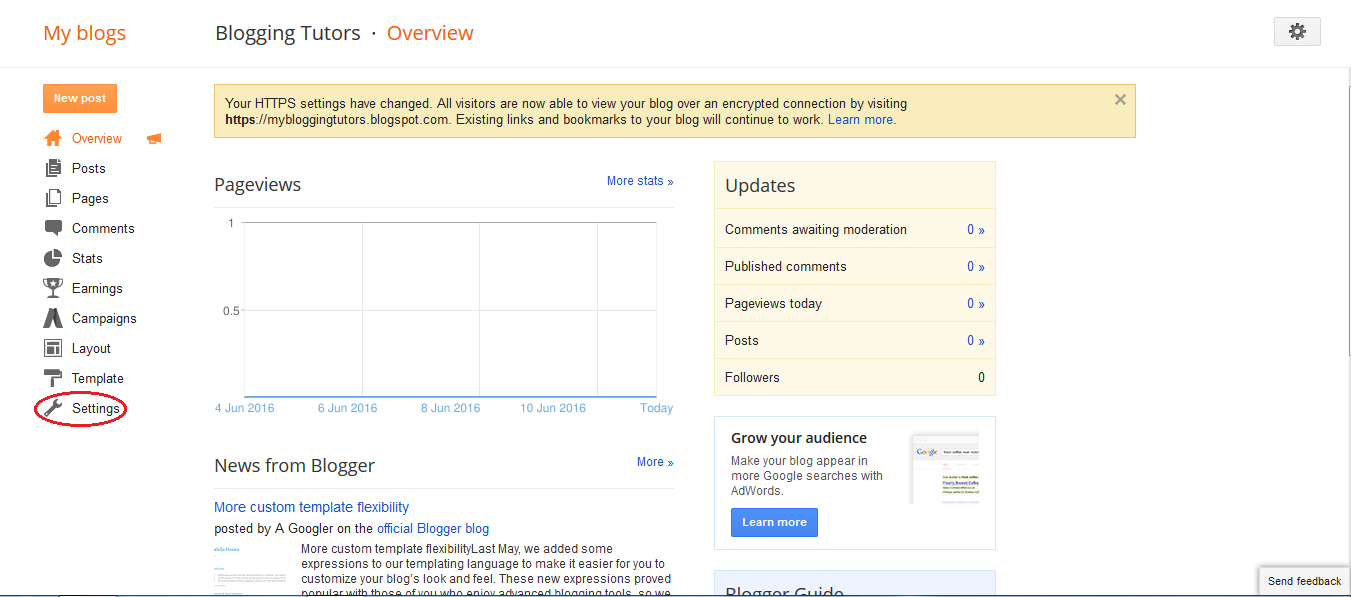Screen dimensions: 1351x597
Task: Click Learn more in HTTPS notice
Action: tap(860, 120)
